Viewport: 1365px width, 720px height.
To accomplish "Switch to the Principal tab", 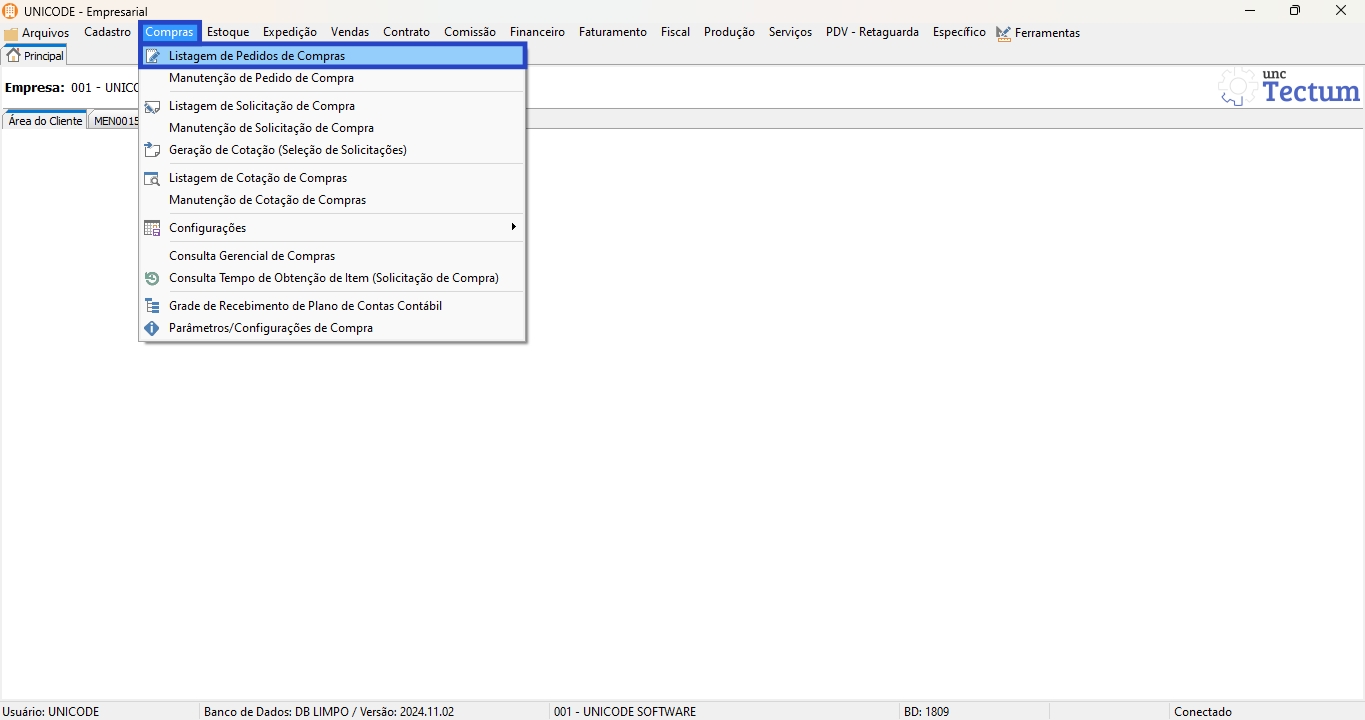I will (x=35, y=56).
